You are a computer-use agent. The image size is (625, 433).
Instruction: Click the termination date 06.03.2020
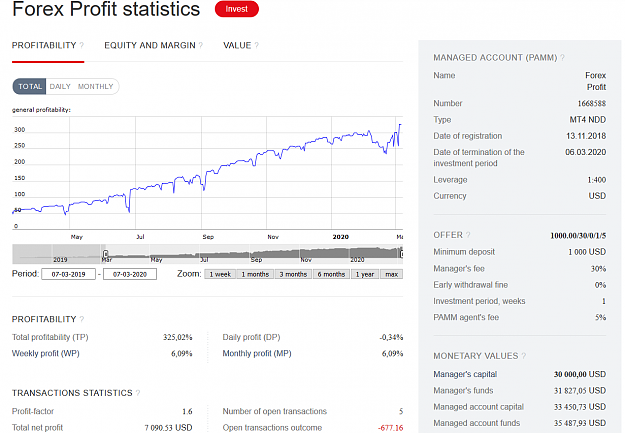pos(586,152)
